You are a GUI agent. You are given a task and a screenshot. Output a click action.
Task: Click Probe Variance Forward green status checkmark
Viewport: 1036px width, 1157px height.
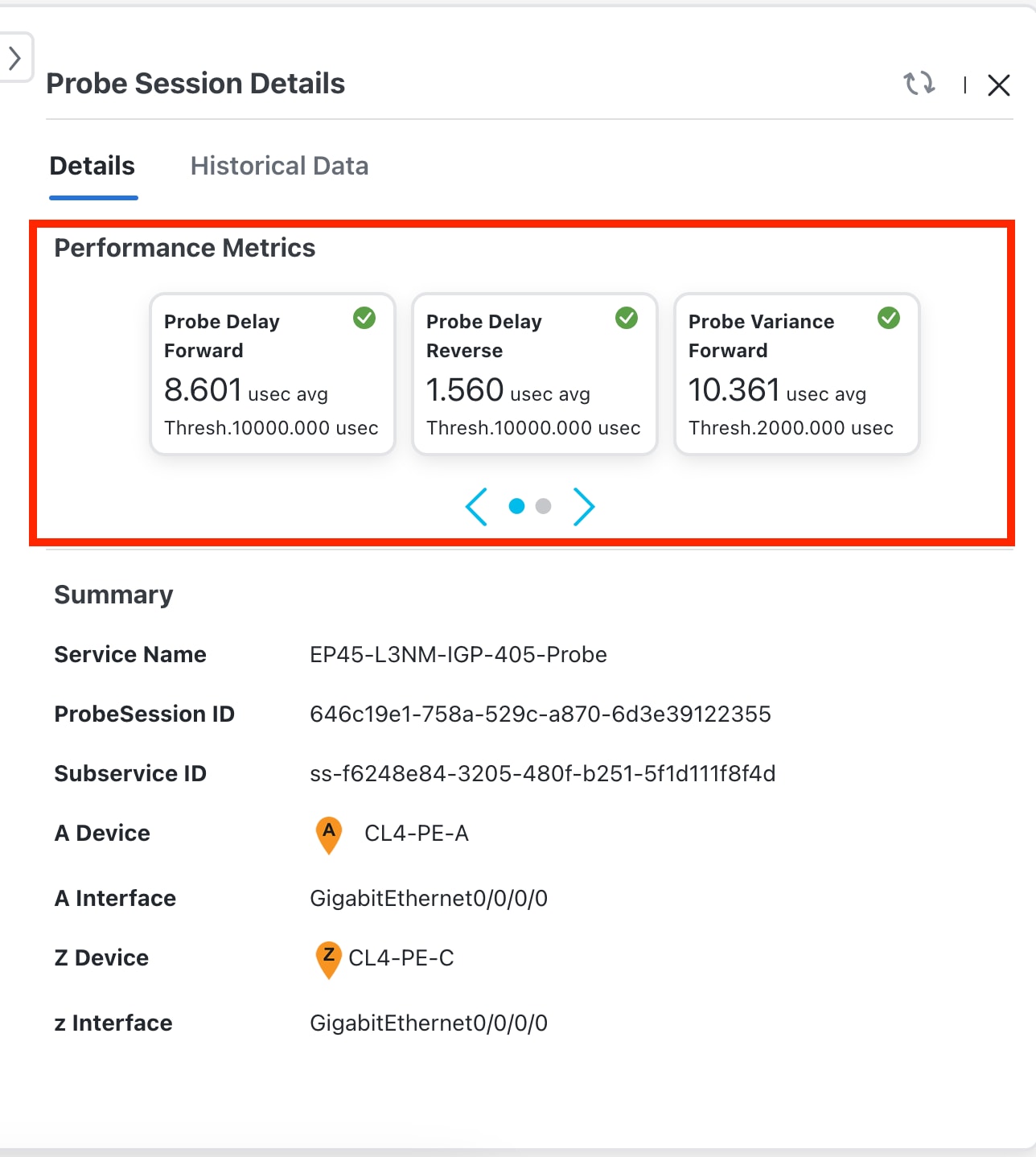pyautogui.click(x=889, y=318)
